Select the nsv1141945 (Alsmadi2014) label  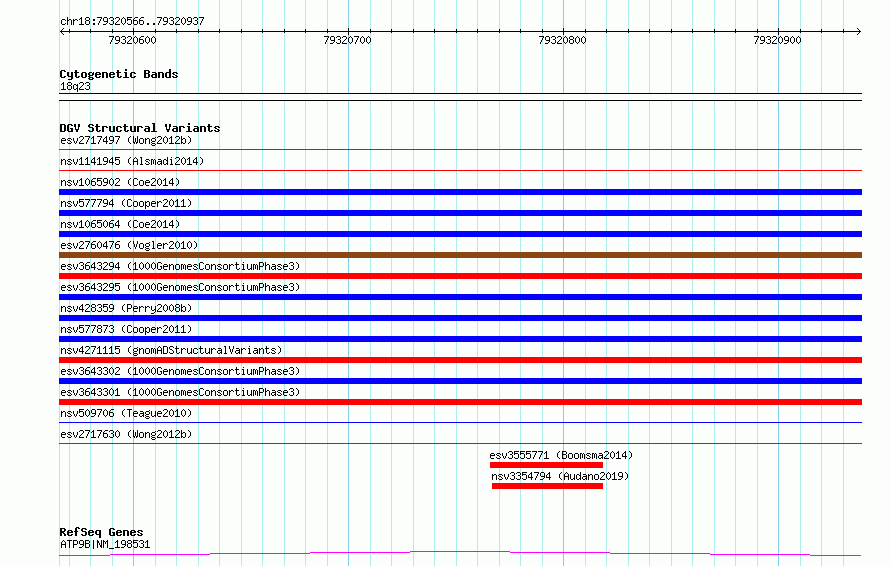(132, 161)
